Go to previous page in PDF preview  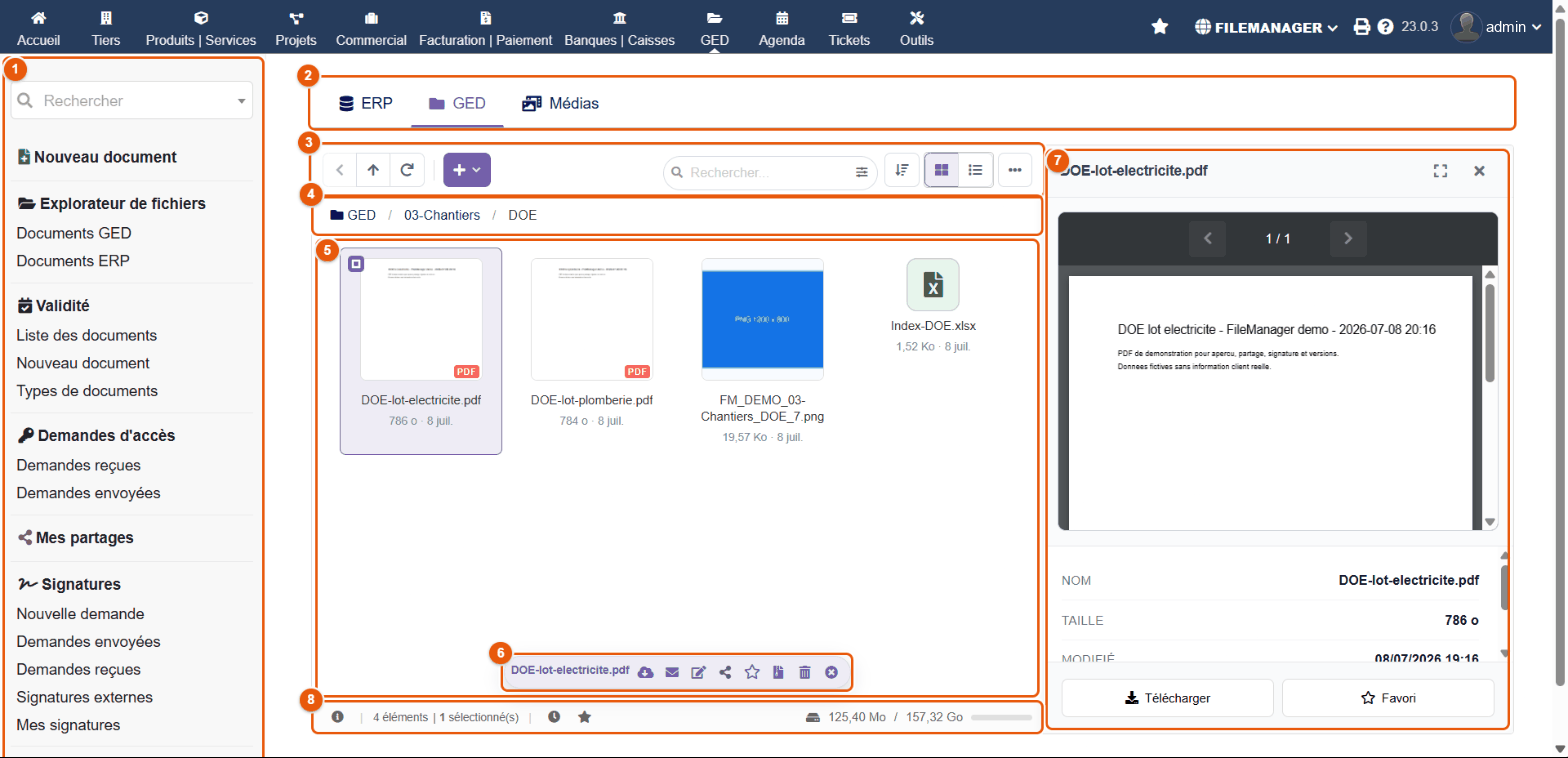[x=1207, y=238]
